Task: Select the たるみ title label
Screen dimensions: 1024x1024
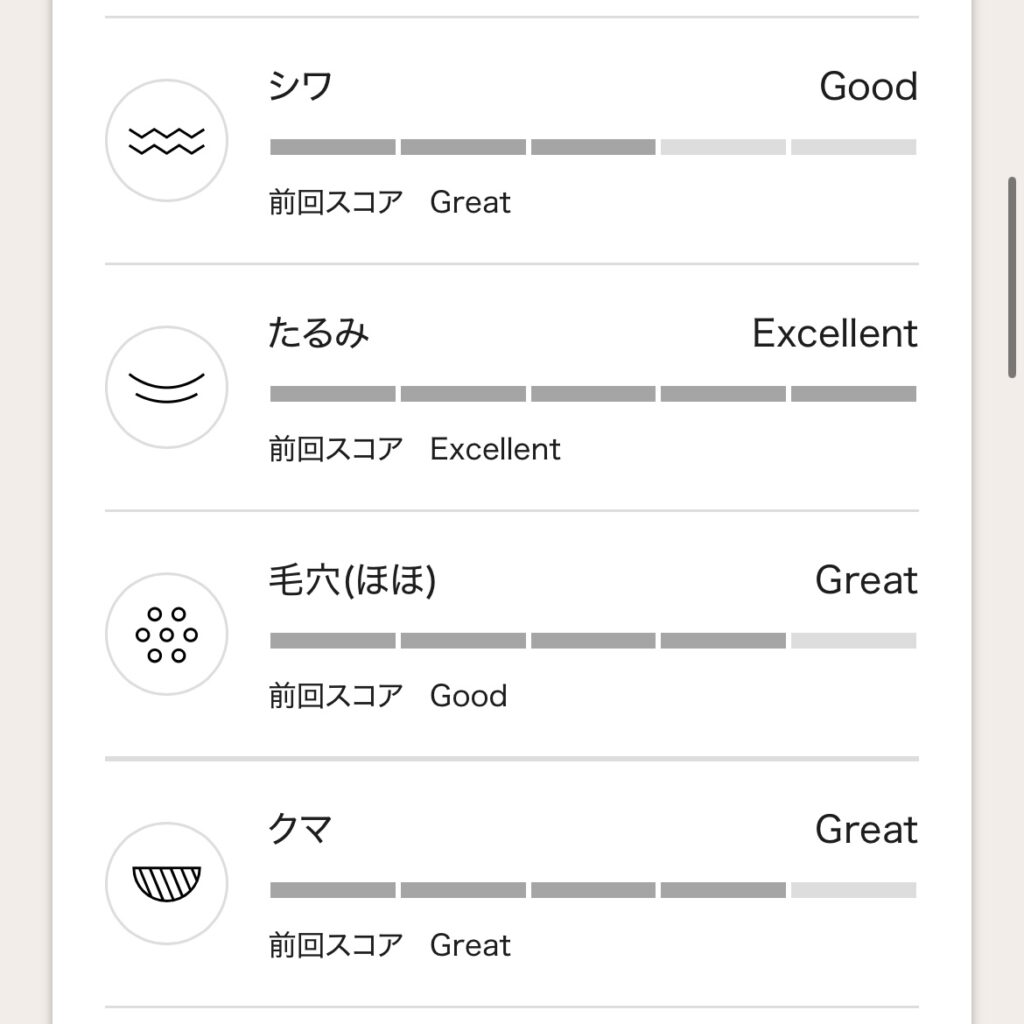Action: tap(318, 333)
